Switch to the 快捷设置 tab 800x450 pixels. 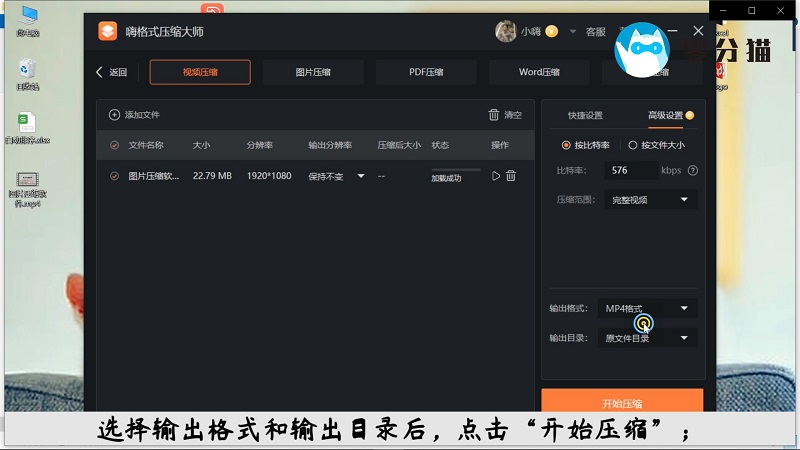click(585, 115)
